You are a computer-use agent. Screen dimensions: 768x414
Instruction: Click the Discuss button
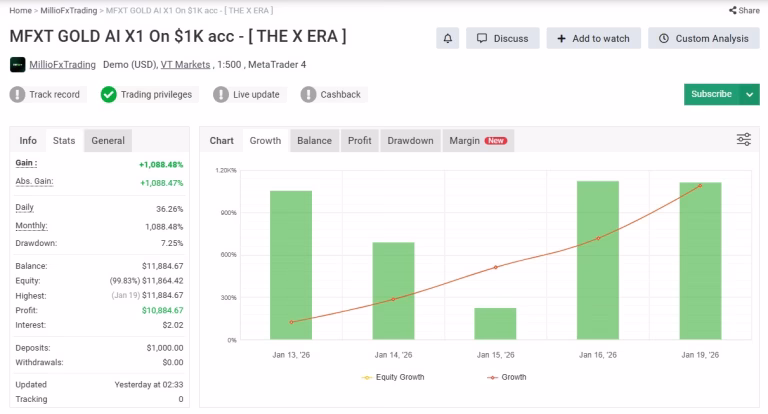[x=502, y=38]
